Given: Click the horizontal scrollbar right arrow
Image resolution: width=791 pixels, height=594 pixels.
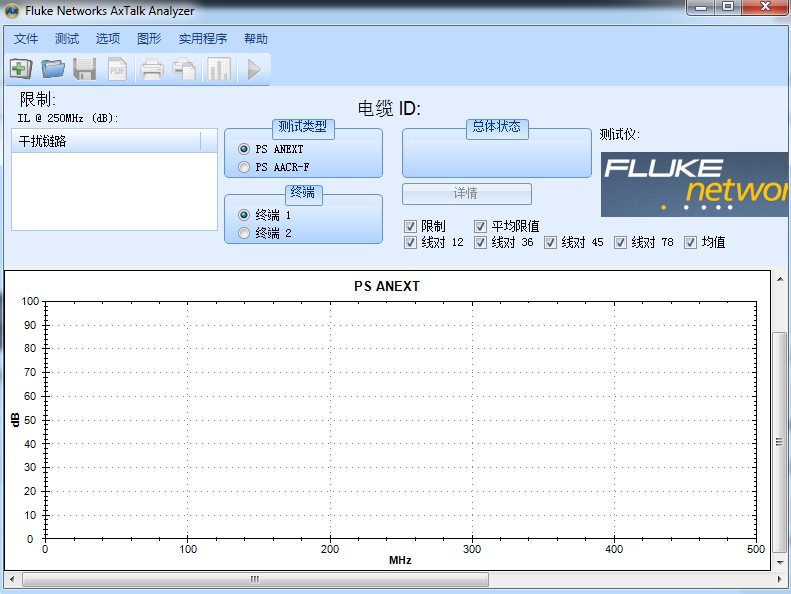Looking at the screenshot, I should (765, 579).
